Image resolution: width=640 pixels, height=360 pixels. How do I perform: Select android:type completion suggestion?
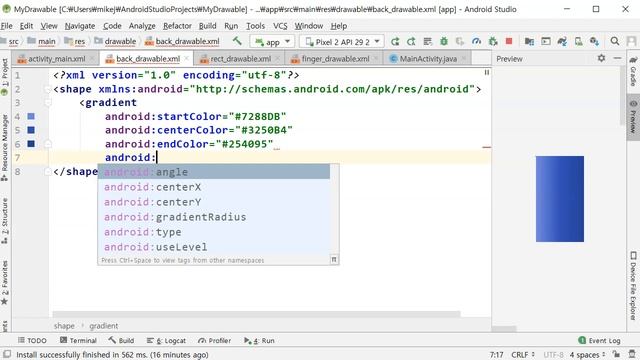pos(213,232)
